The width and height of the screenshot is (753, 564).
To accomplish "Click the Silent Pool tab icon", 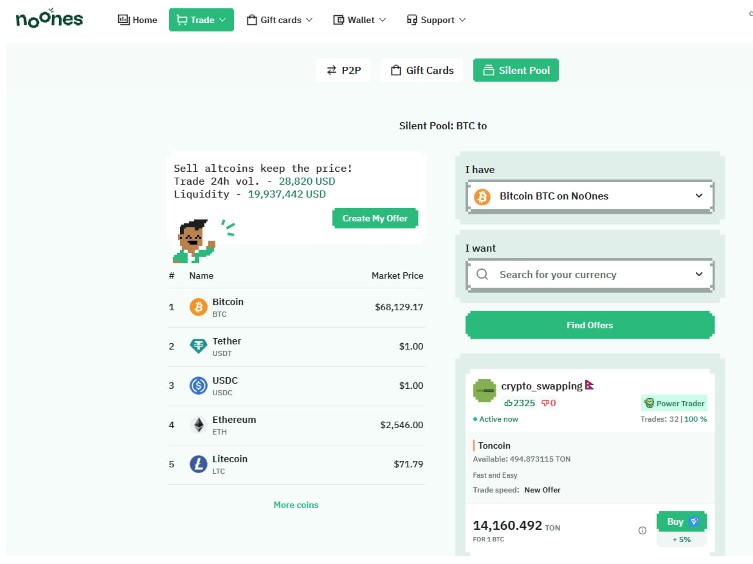I will click(x=488, y=70).
